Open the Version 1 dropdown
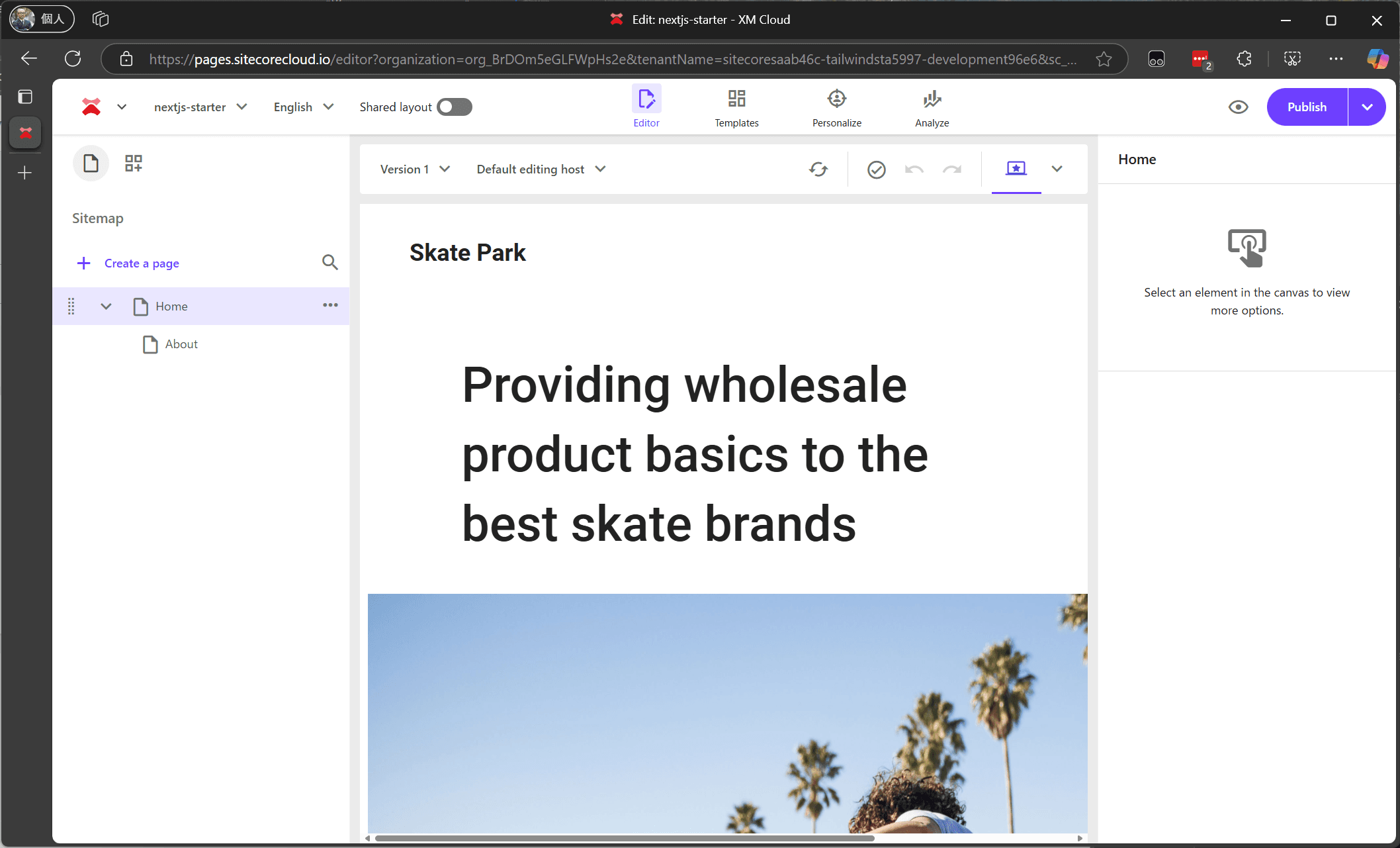This screenshot has width=1400, height=848. pos(415,169)
